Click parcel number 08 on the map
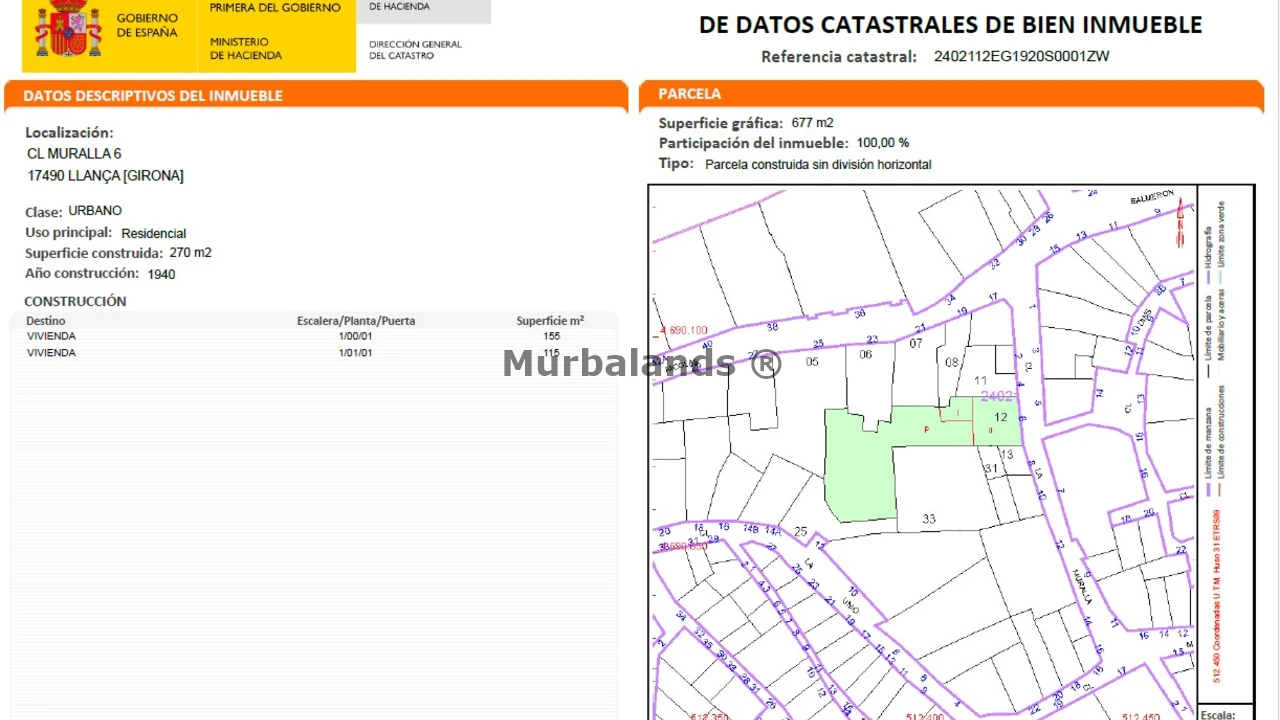The image size is (1280, 720). coord(952,362)
